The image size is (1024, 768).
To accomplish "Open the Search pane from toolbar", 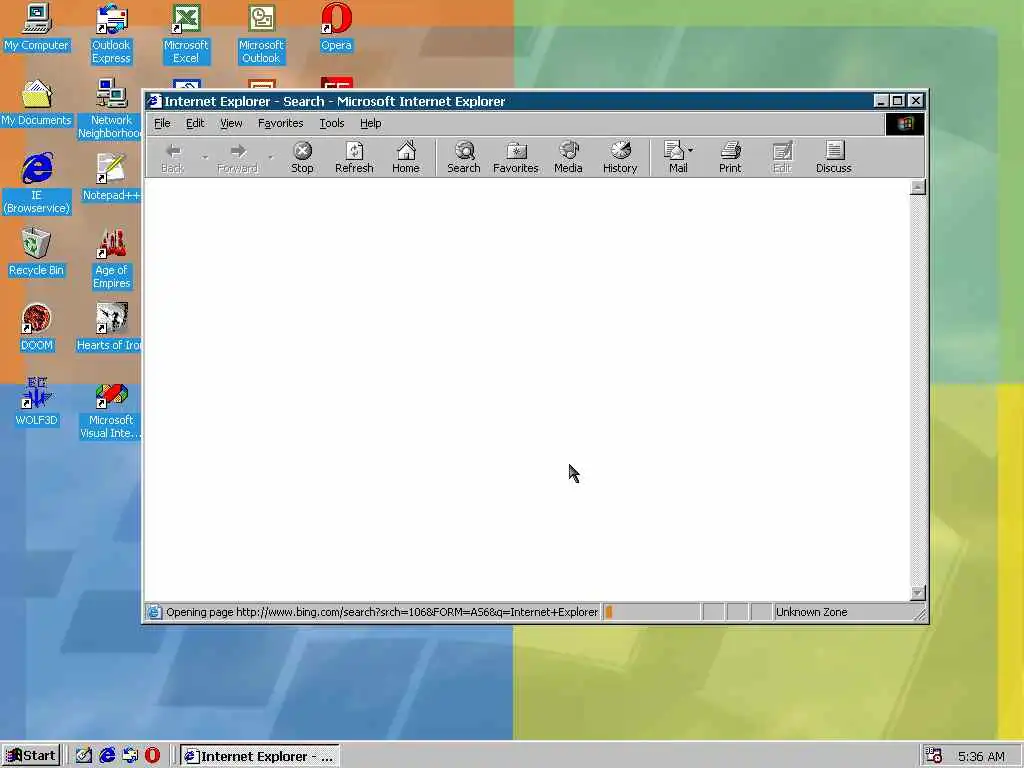I will [464, 157].
